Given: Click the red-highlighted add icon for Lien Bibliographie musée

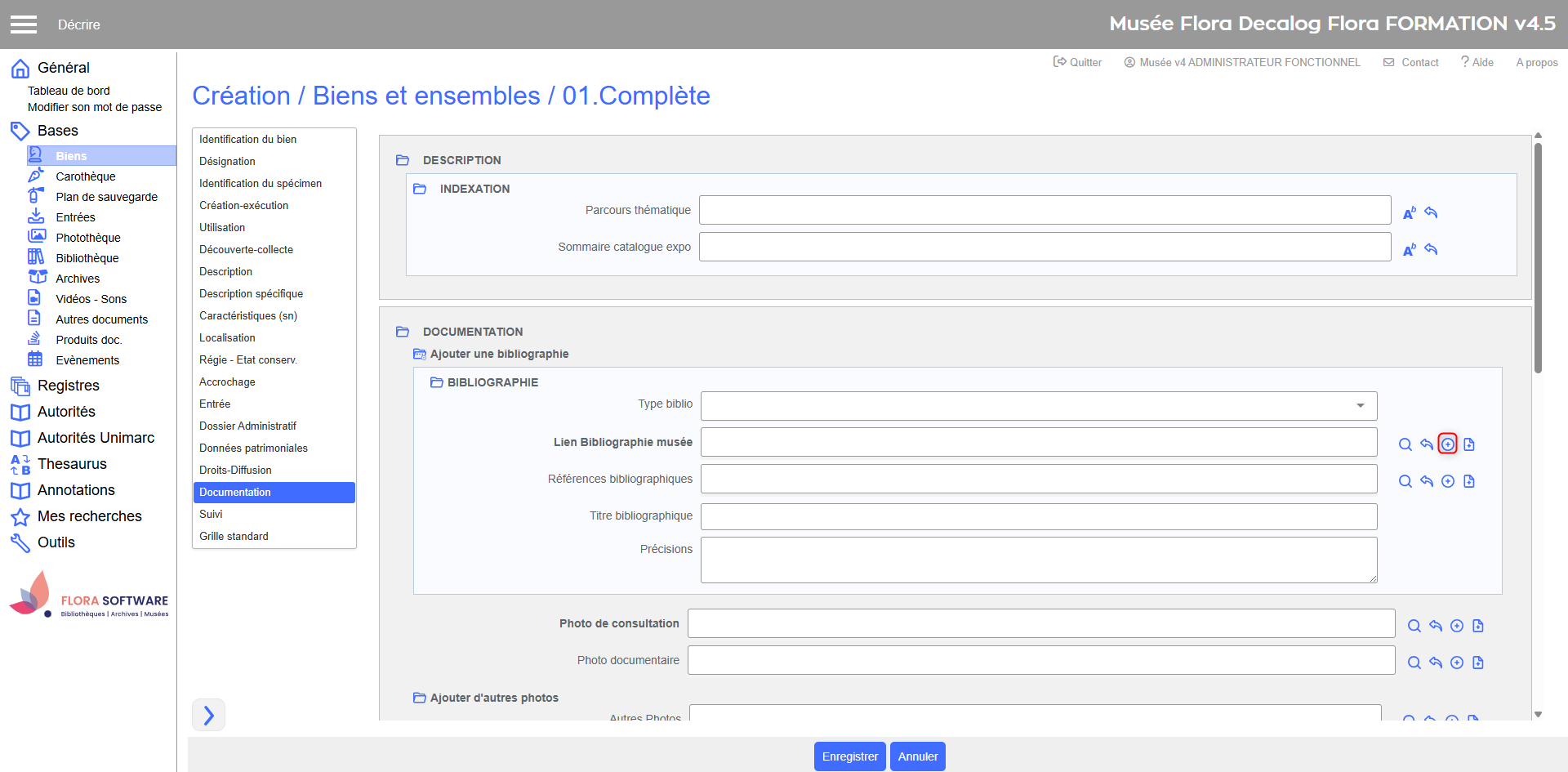Looking at the screenshot, I should pyautogui.click(x=1447, y=444).
